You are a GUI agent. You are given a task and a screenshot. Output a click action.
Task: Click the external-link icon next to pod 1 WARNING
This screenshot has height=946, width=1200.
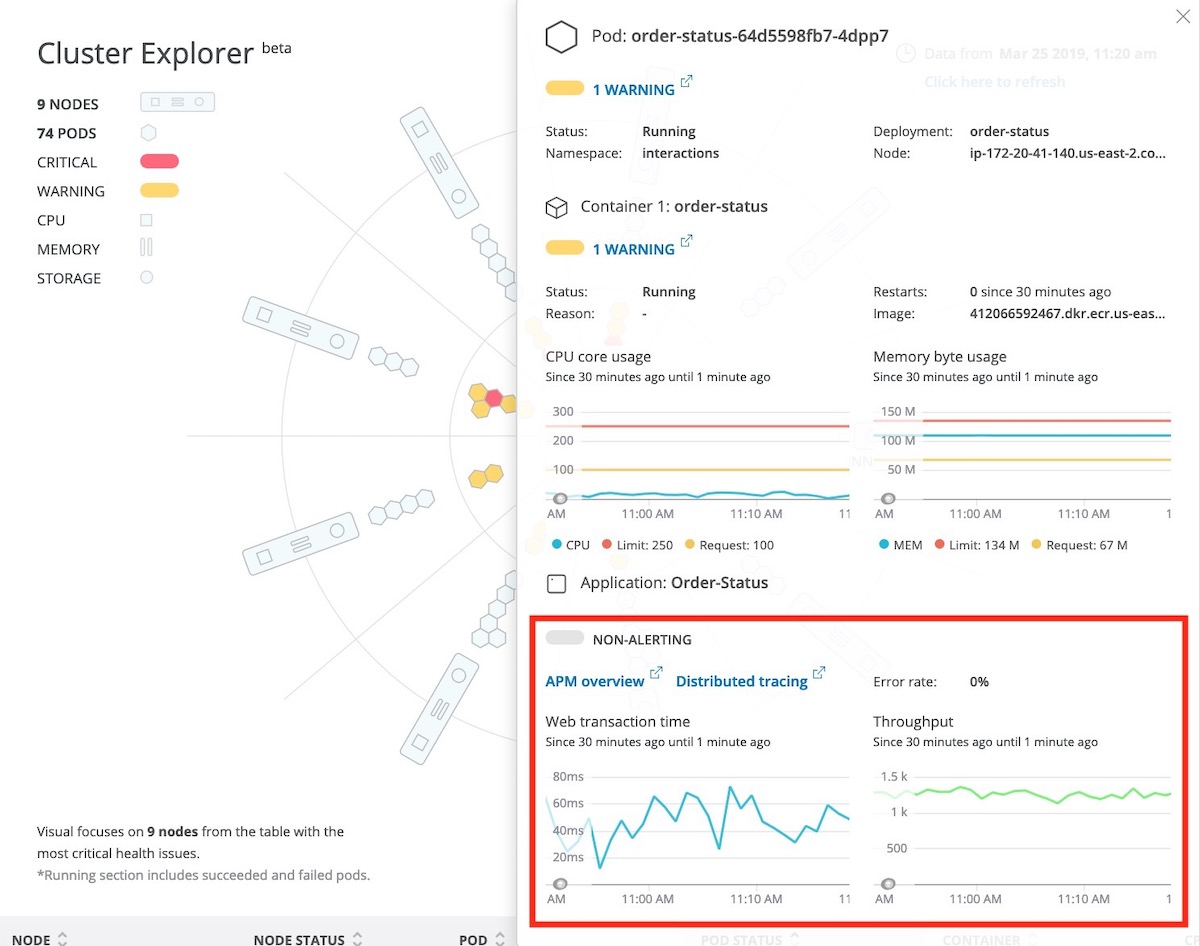pyautogui.click(x=686, y=82)
